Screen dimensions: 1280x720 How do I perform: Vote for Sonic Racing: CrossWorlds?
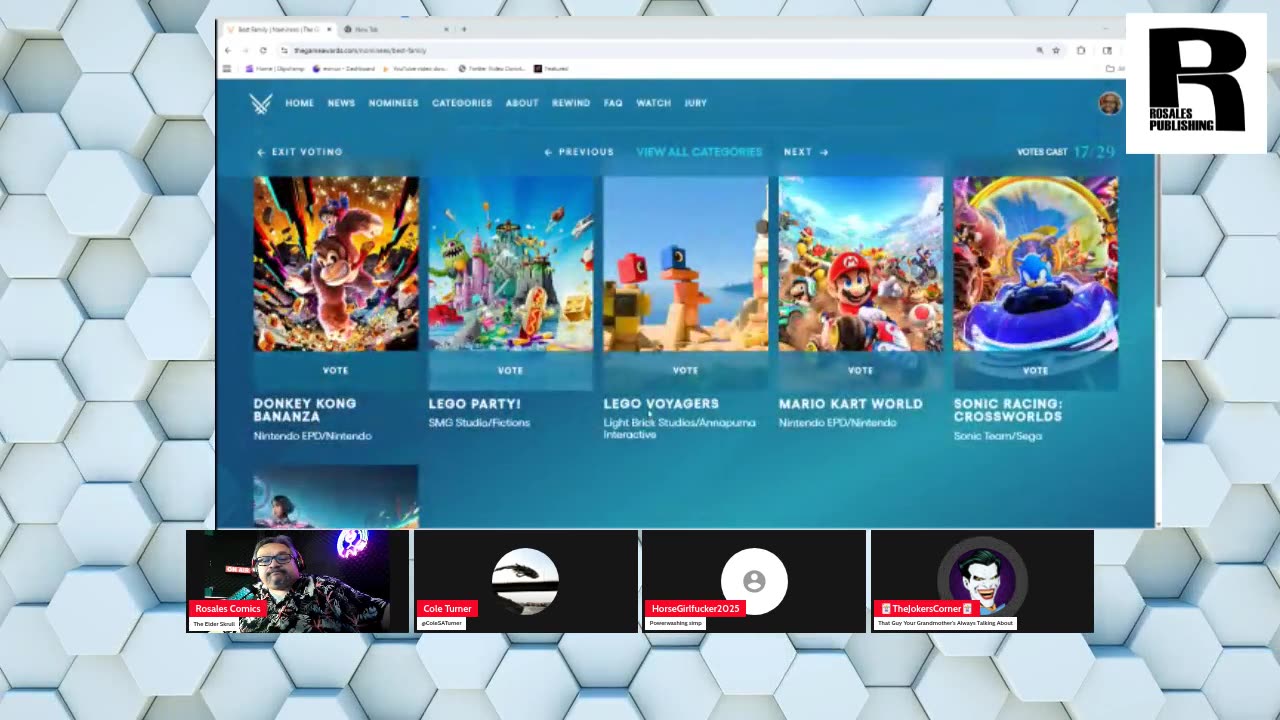[x=1036, y=370]
